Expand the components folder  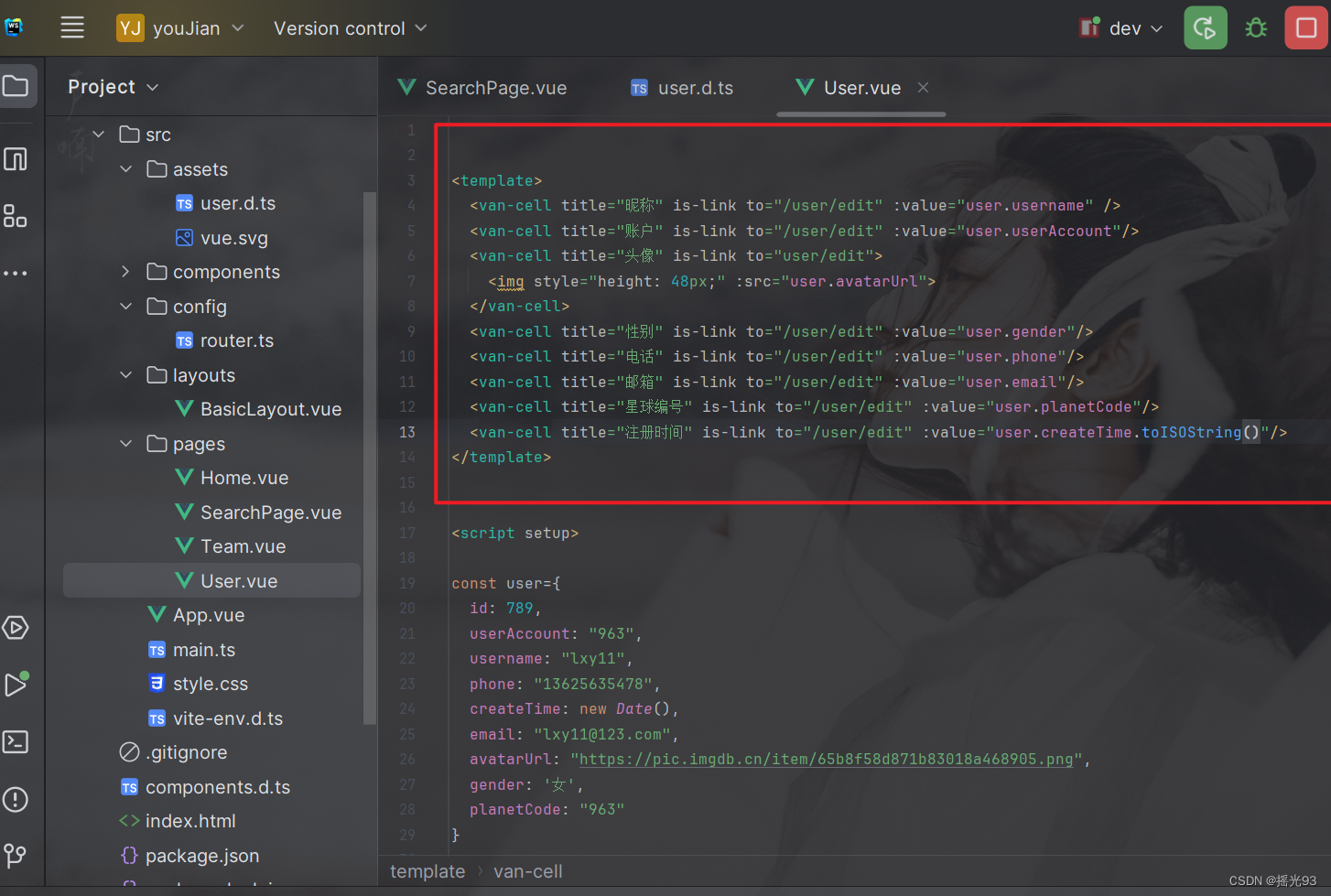click(x=126, y=272)
